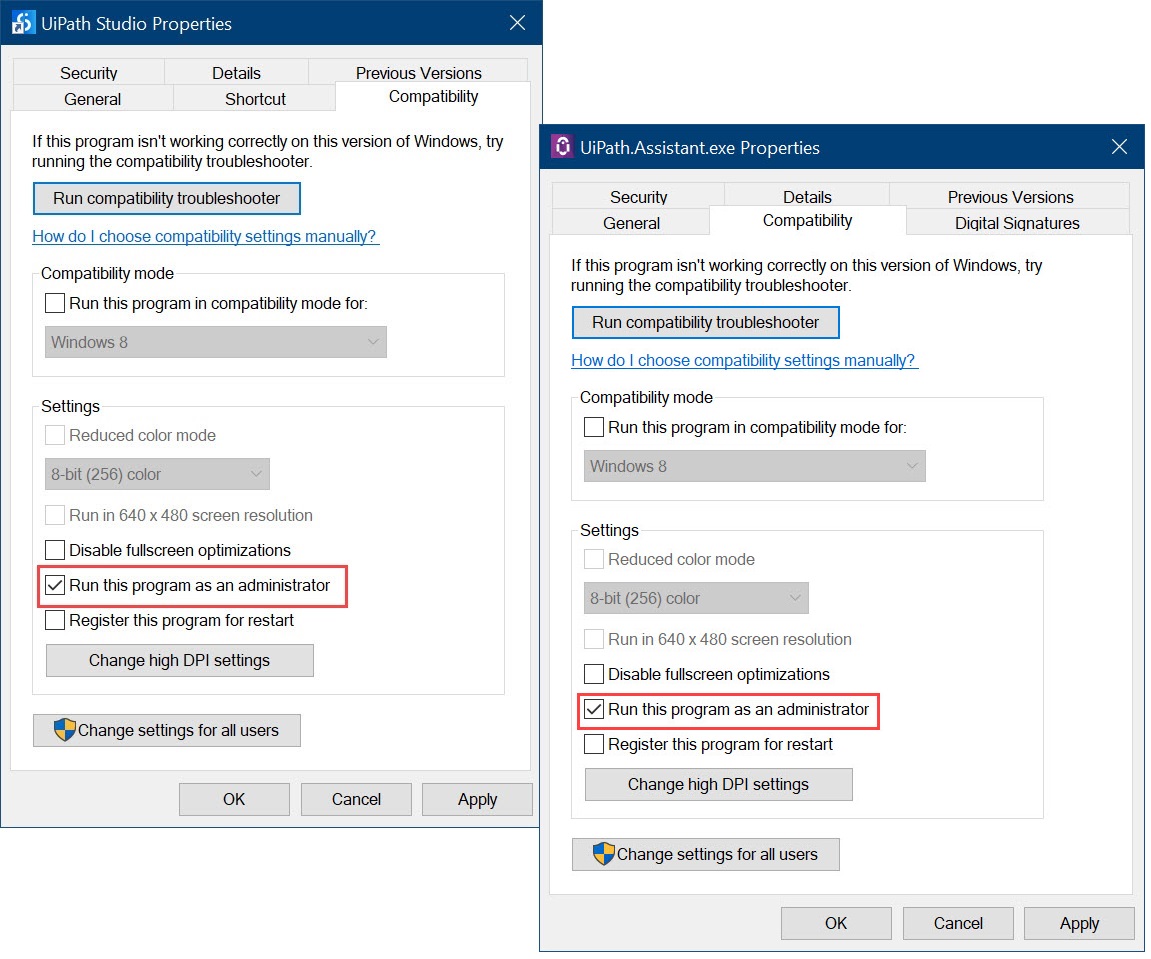The height and width of the screenshot is (959, 1151).
Task: Close the UiPath Studio Properties dialog
Action: point(517,23)
